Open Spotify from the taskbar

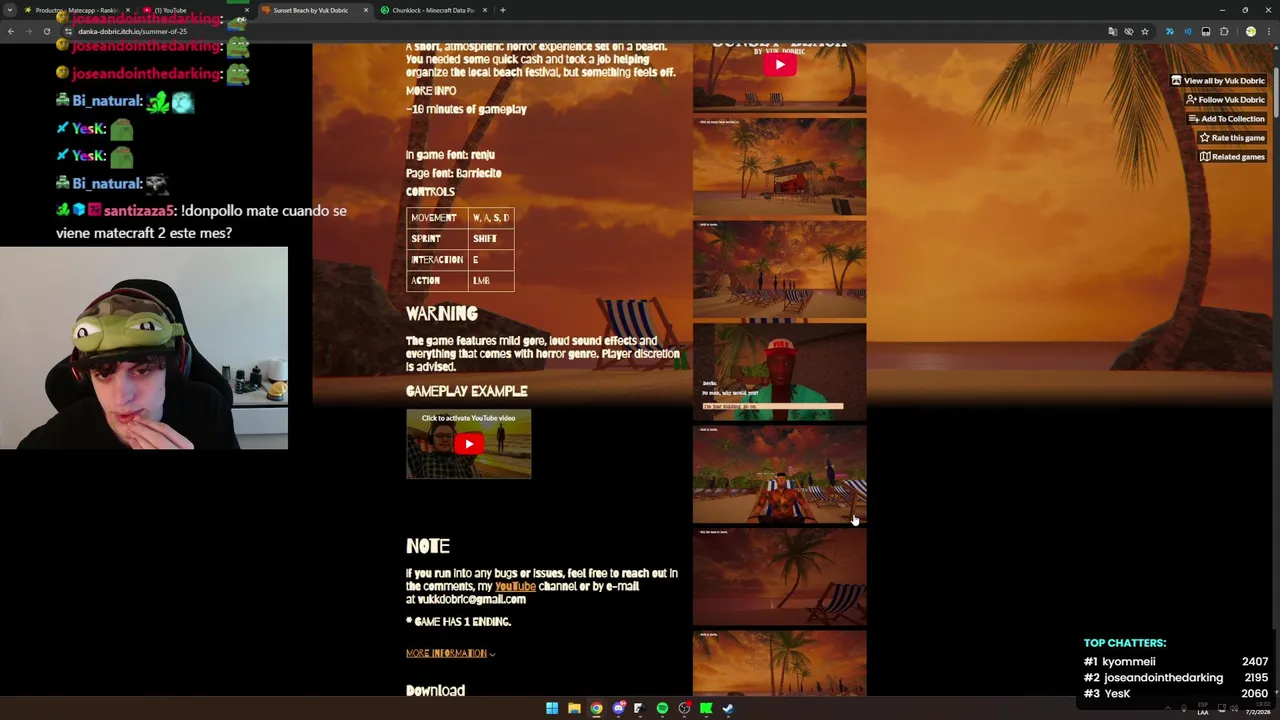(x=662, y=708)
